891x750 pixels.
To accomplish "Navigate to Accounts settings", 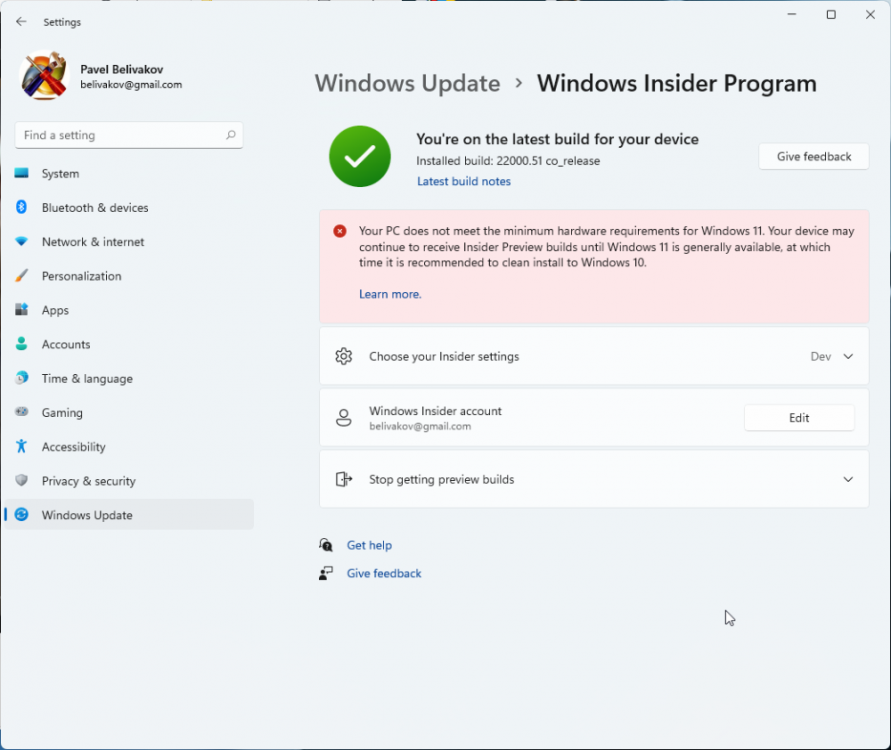I will point(129,344).
